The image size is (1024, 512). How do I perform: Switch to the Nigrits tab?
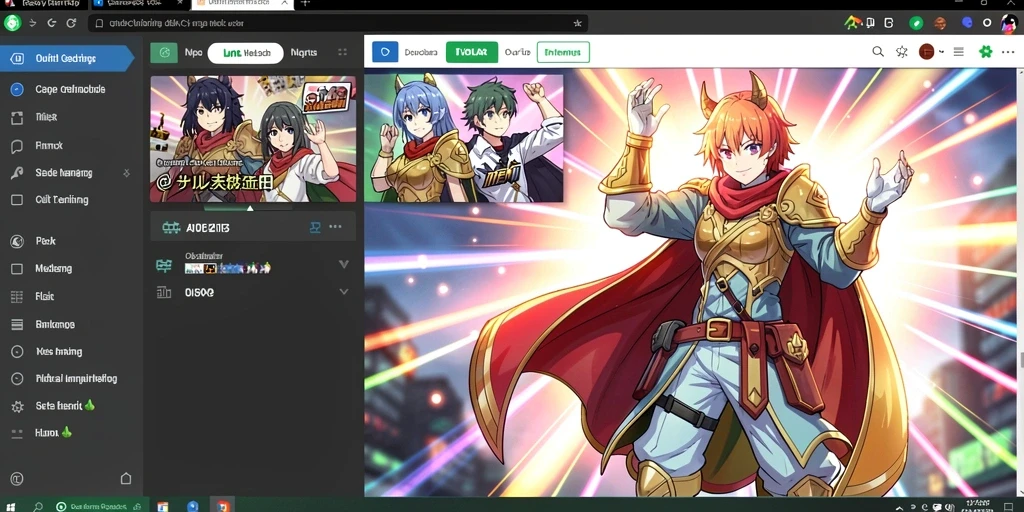(304, 53)
